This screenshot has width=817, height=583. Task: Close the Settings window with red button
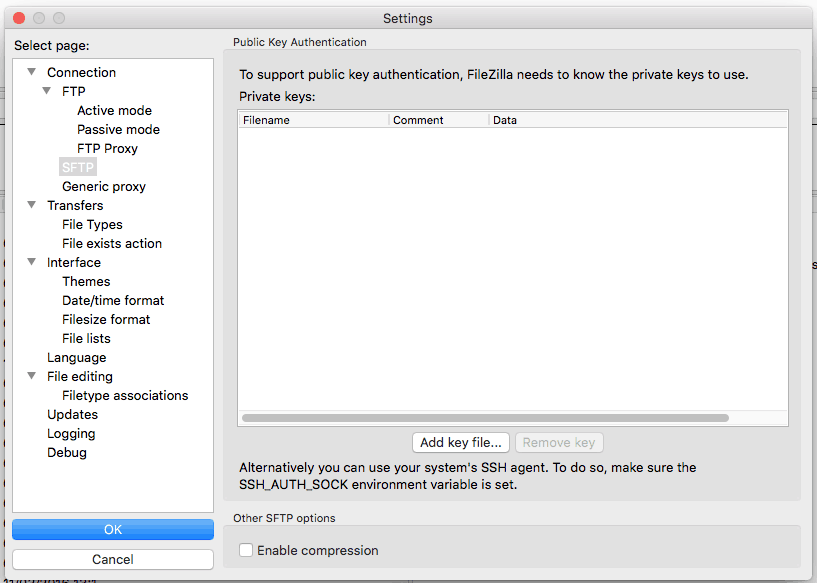point(19,18)
